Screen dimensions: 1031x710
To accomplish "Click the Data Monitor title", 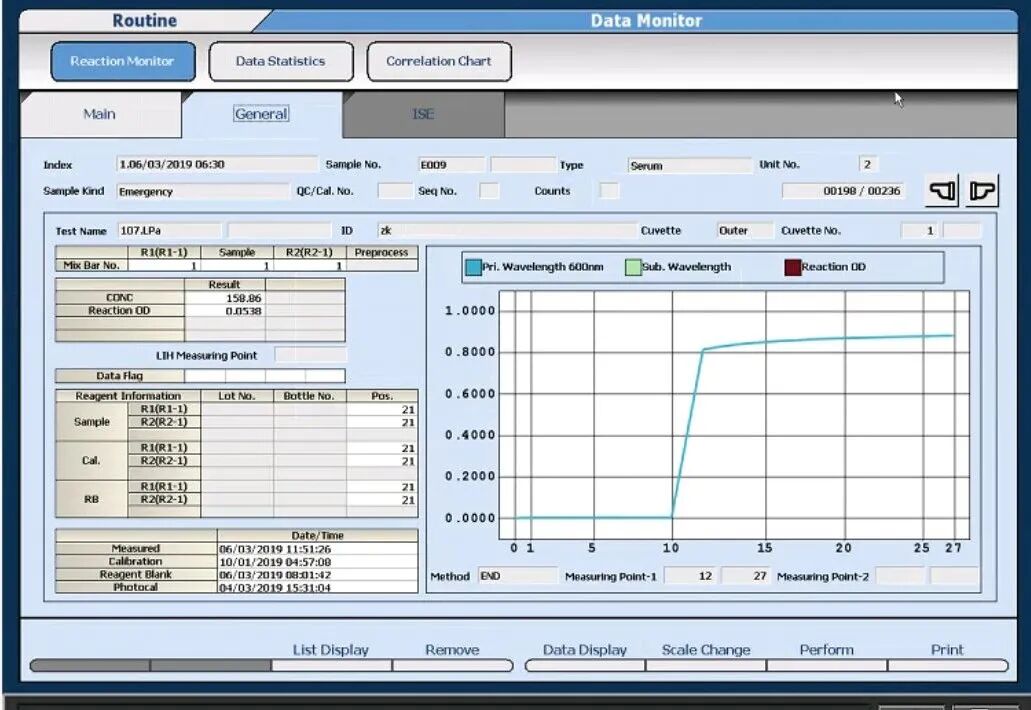I will tap(646, 21).
